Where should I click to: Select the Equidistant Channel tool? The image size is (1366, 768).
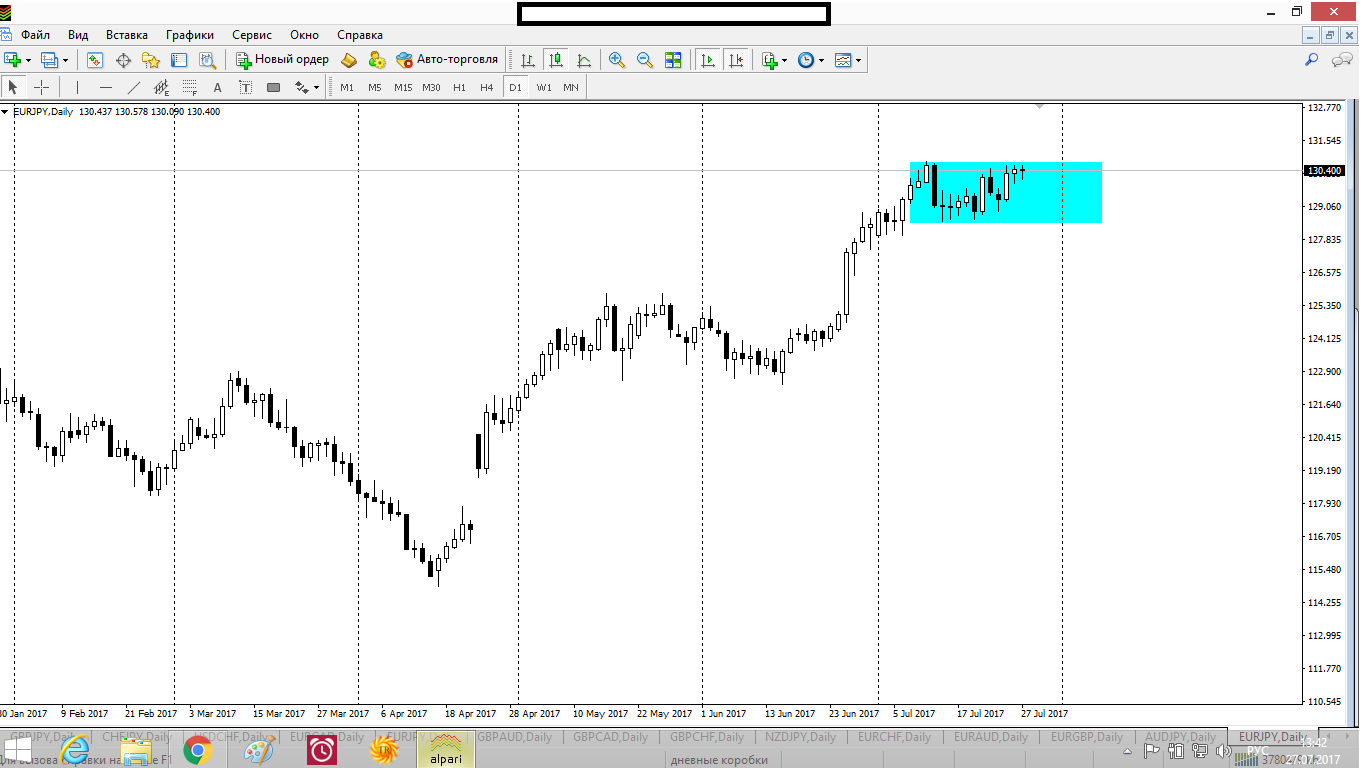coord(161,87)
